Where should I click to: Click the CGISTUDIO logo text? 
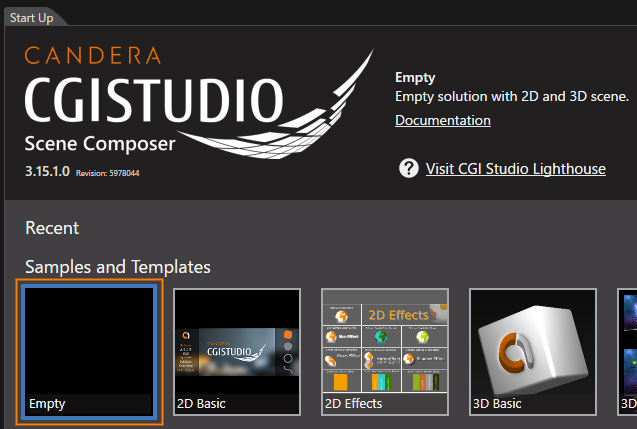click(154, 100)
